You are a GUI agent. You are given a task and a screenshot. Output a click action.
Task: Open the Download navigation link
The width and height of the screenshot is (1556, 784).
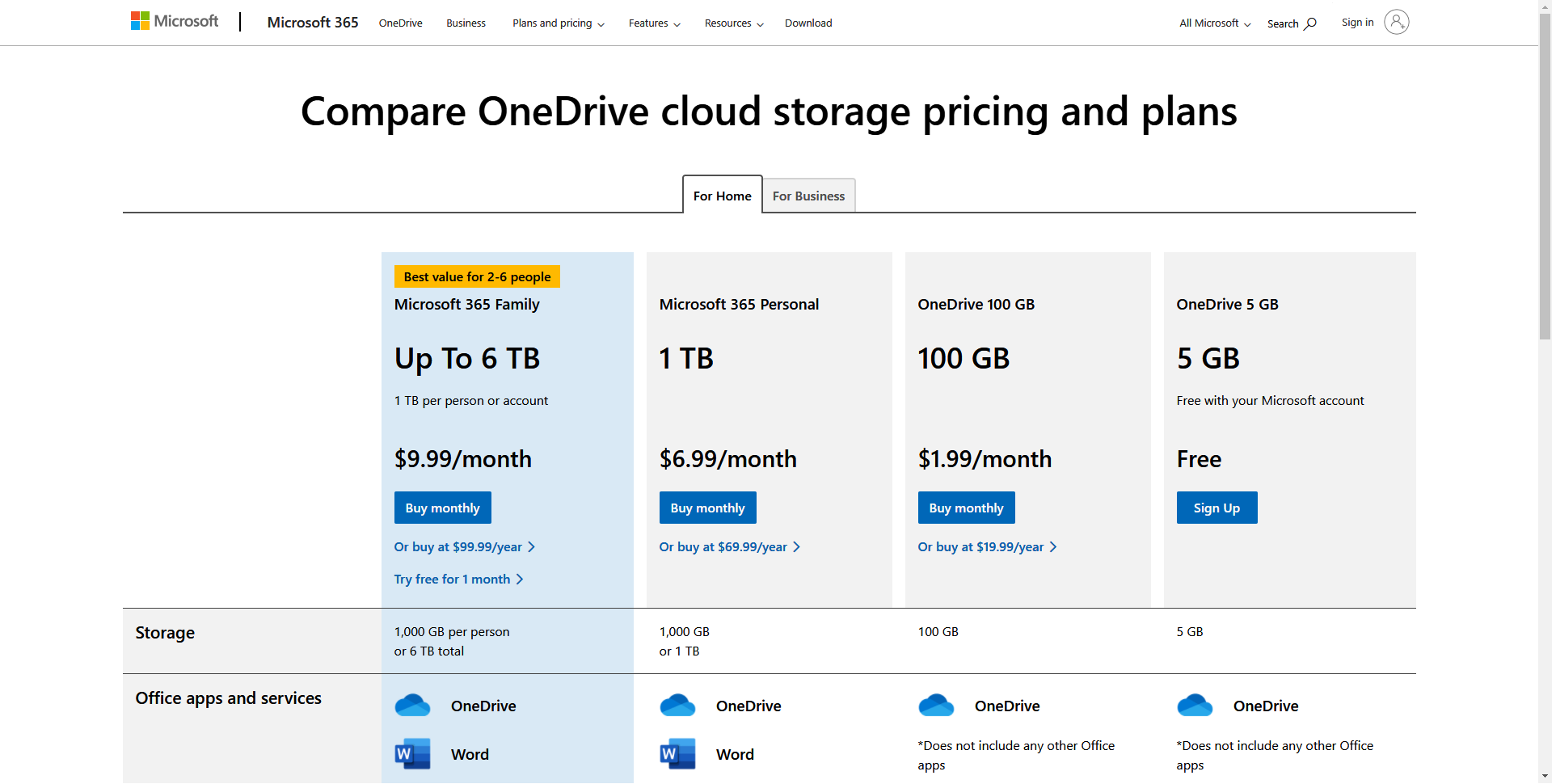808,23
